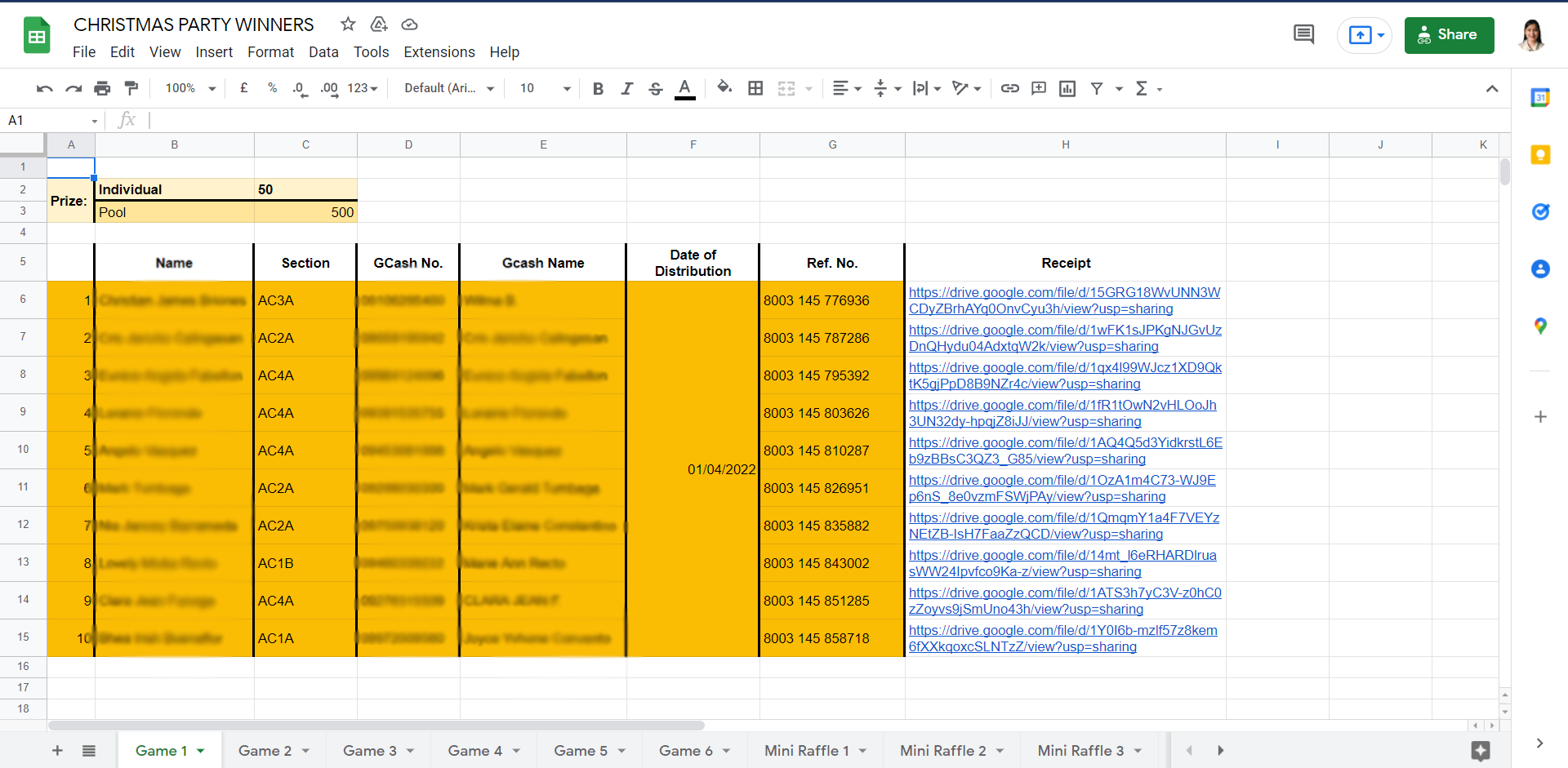Open the font size dropdown
1568x768 pixels.
click(545, 88)
